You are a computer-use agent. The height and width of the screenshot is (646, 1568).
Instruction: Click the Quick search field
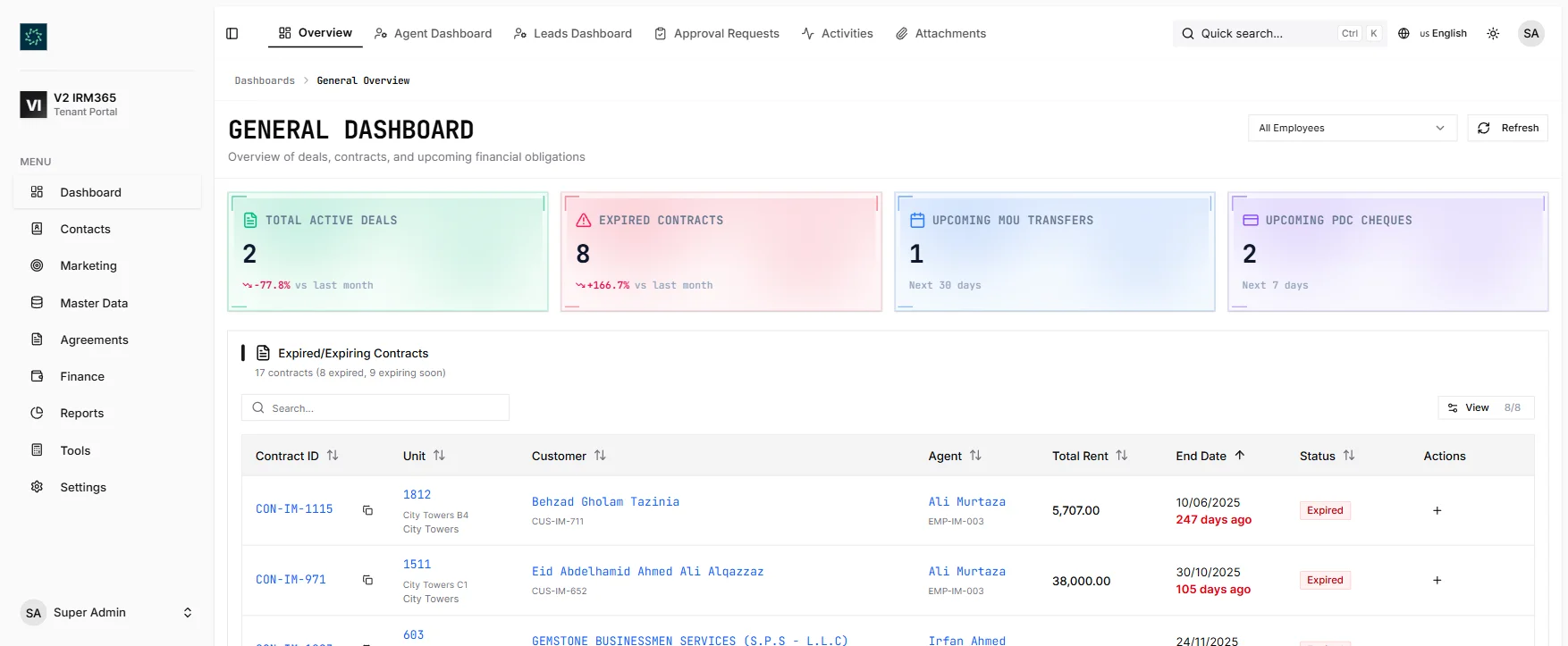click(1279, 34)
